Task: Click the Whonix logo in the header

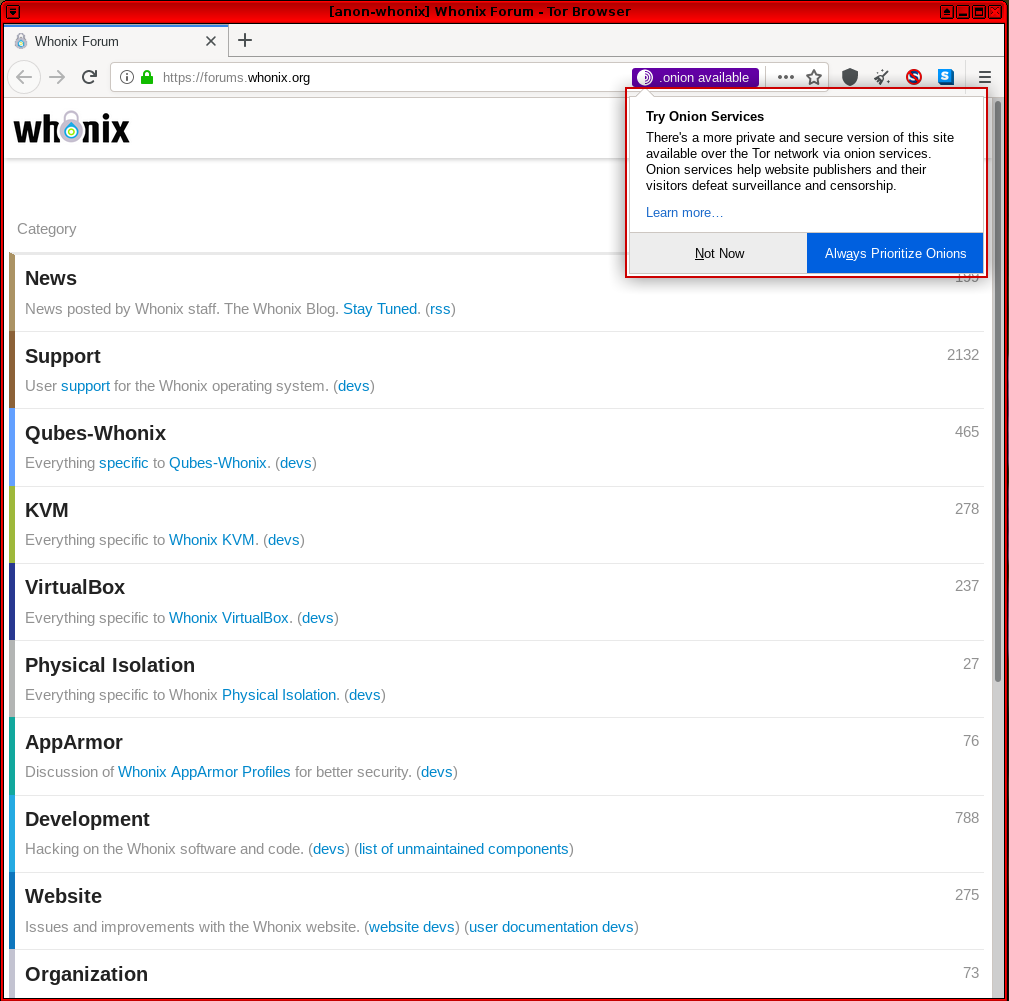Action: [x=71, y=129]
